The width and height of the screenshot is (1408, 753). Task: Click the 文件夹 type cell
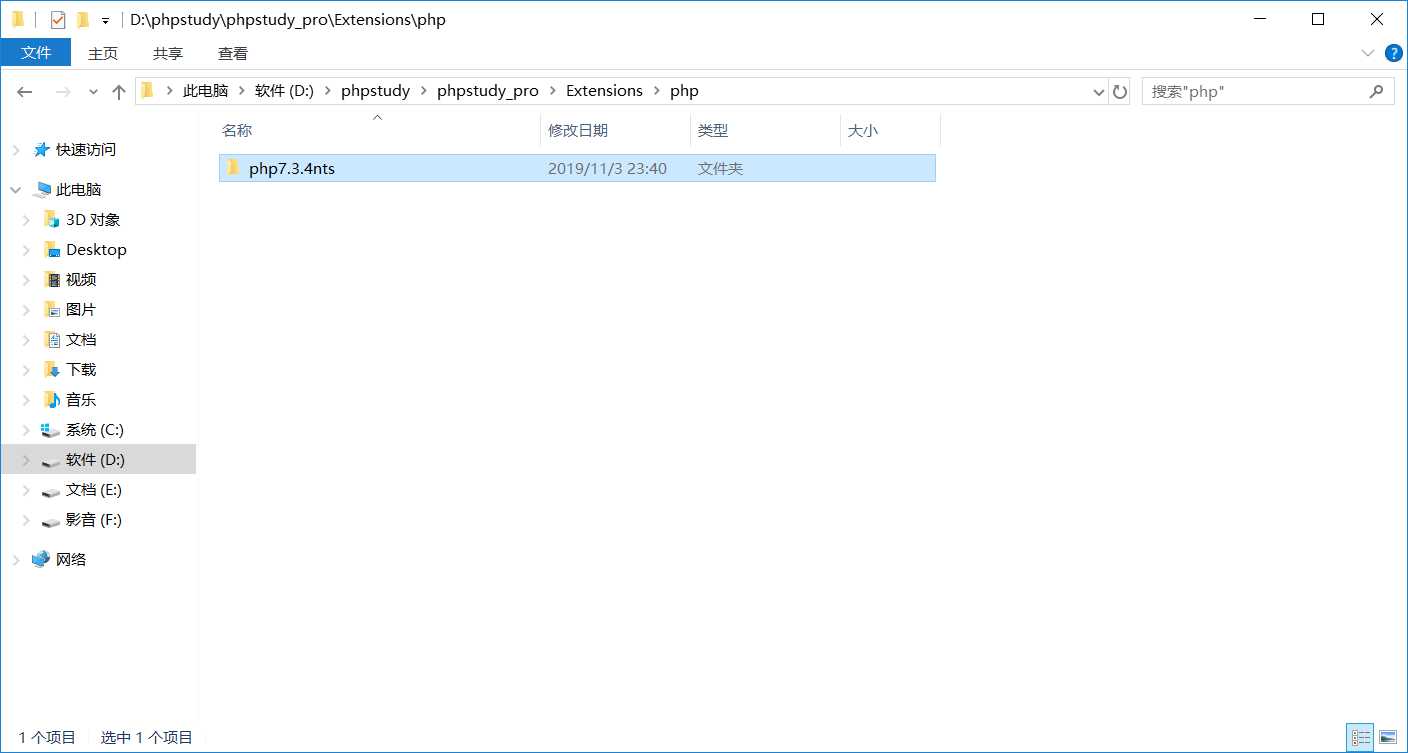[x=720, y=169]
